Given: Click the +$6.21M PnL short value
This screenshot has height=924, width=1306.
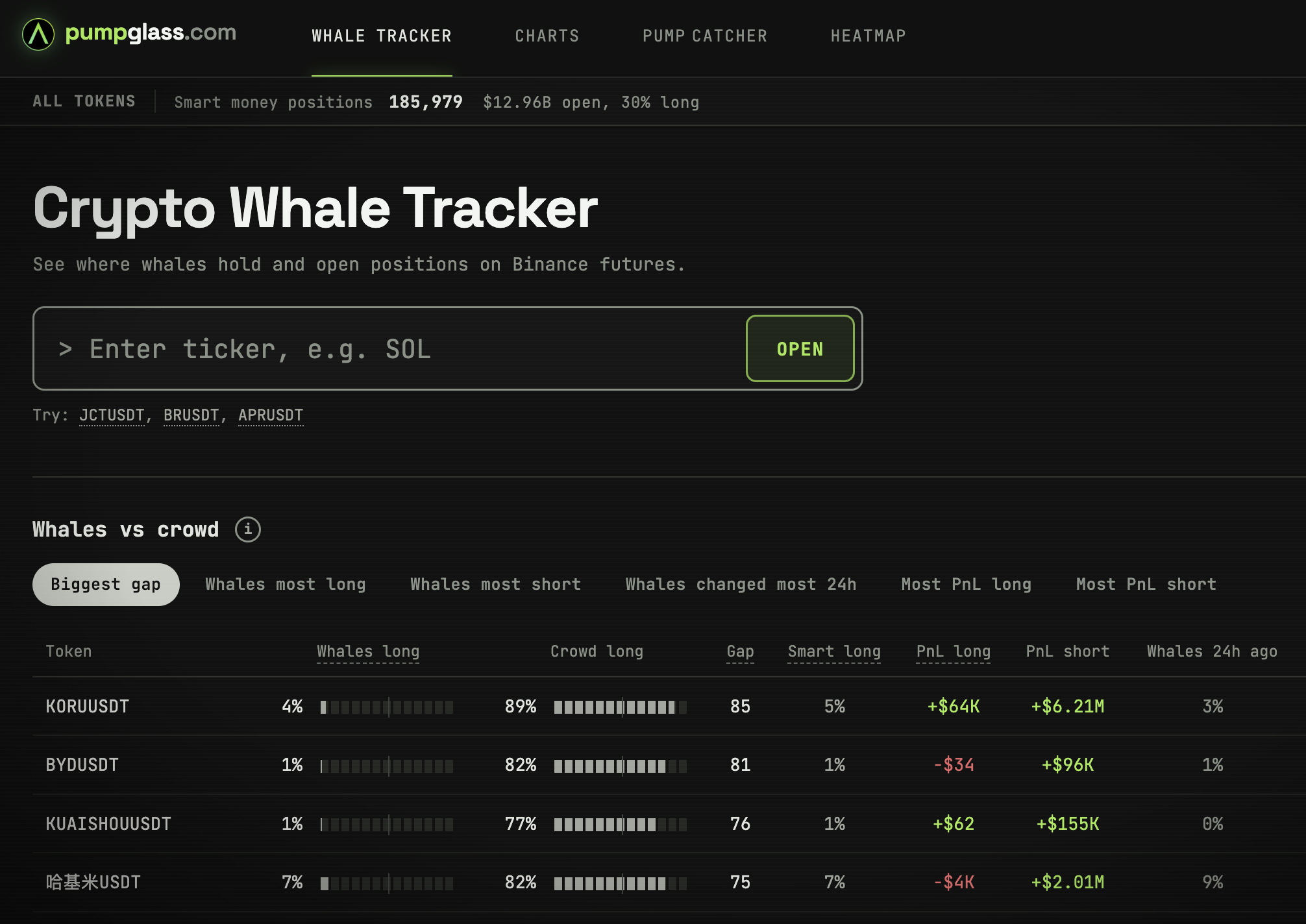Looking at the screenshot, I should pos(1068,707).
